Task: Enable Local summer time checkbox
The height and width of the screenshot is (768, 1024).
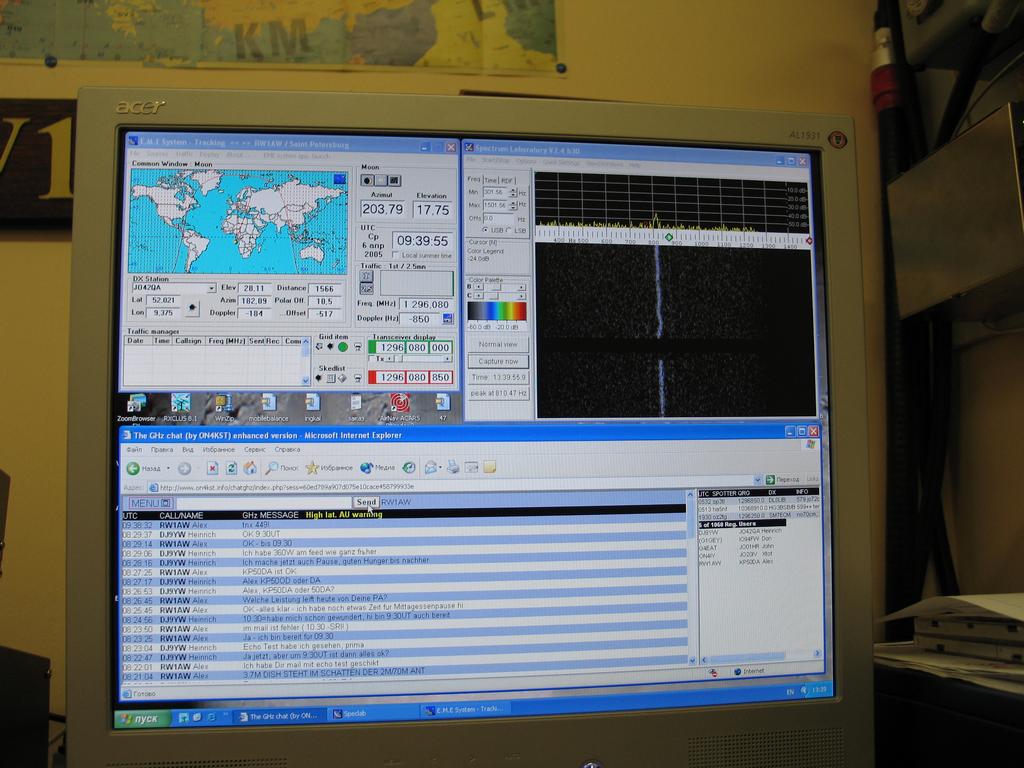Action: pos(395,255)
